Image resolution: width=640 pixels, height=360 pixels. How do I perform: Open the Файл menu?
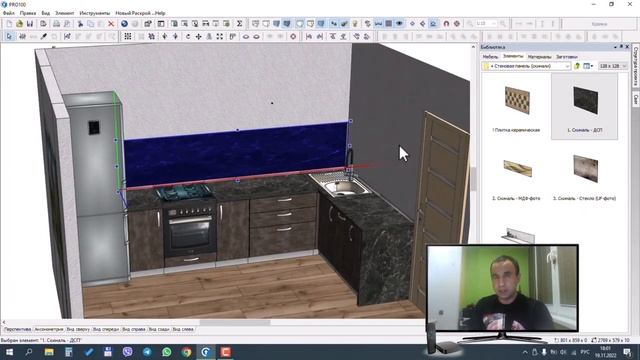[x=9, y=13]
